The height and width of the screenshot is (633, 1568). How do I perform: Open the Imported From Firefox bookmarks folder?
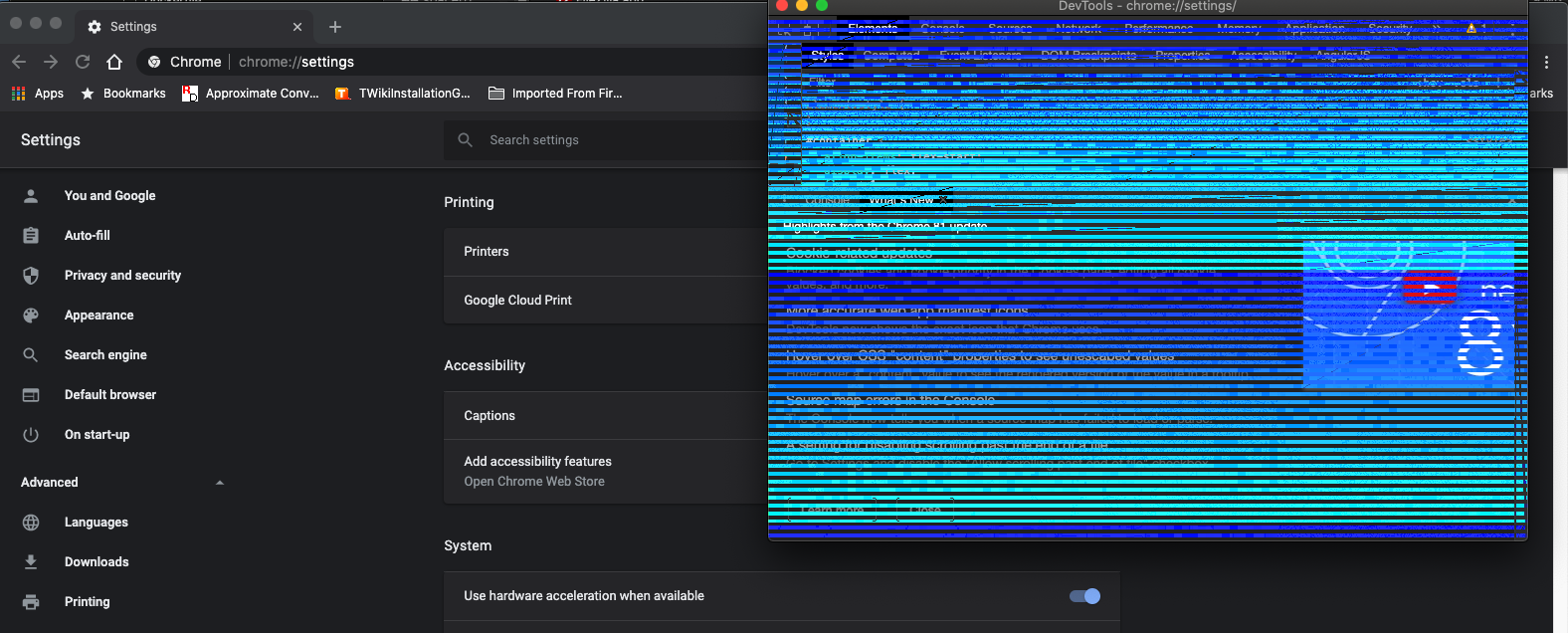point(555,94)
